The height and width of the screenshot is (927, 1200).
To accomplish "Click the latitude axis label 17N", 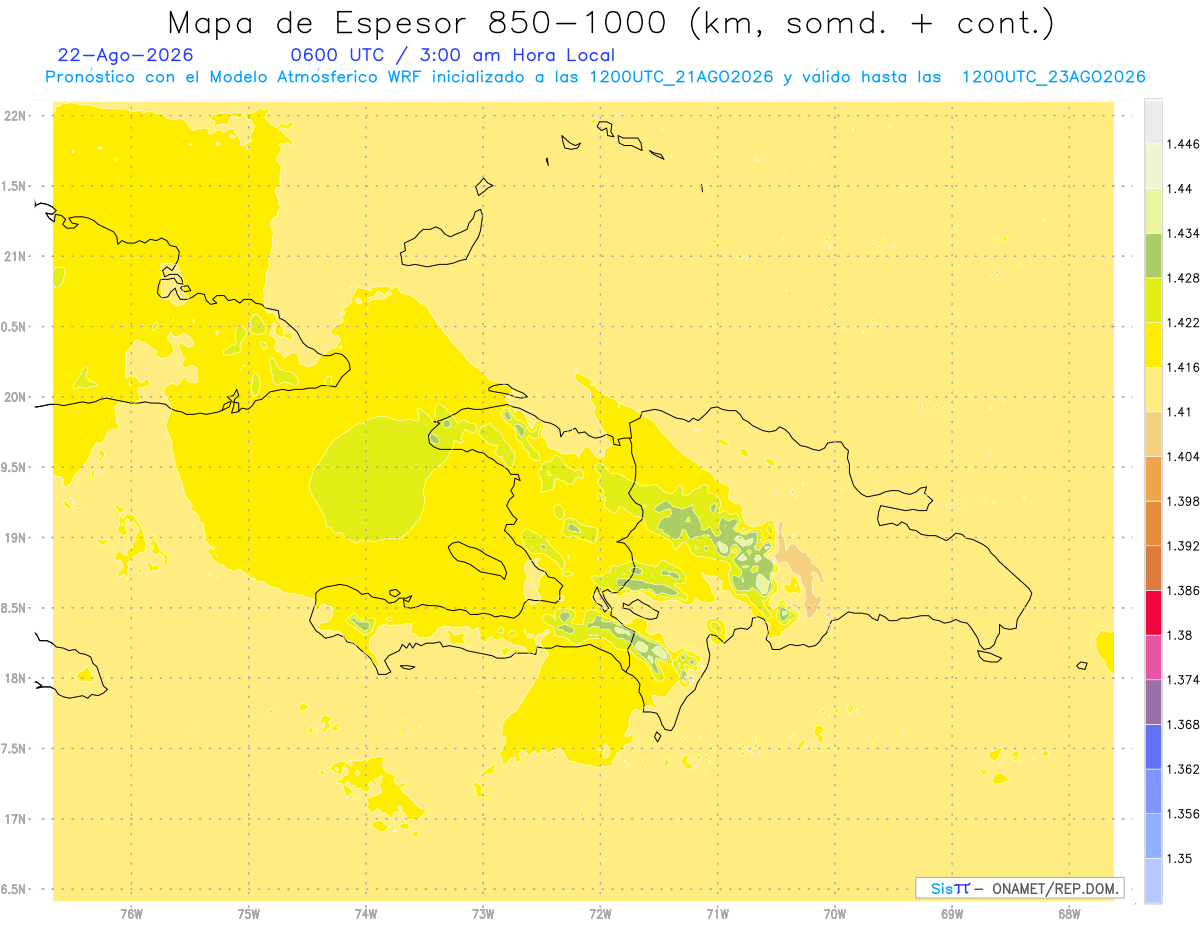I will coord(16,819).
